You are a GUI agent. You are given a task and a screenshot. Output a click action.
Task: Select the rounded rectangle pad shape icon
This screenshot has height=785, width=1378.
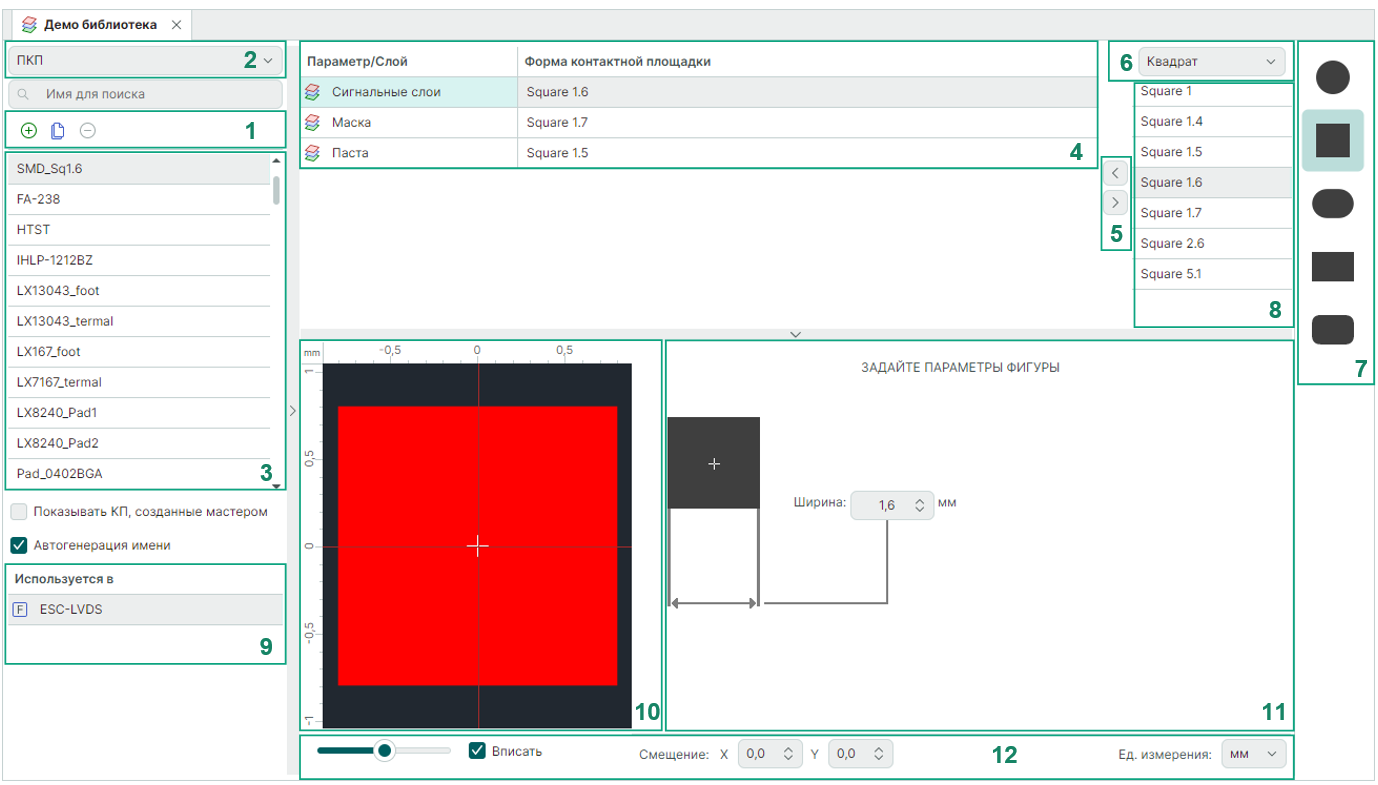(x=1332, y=330)
